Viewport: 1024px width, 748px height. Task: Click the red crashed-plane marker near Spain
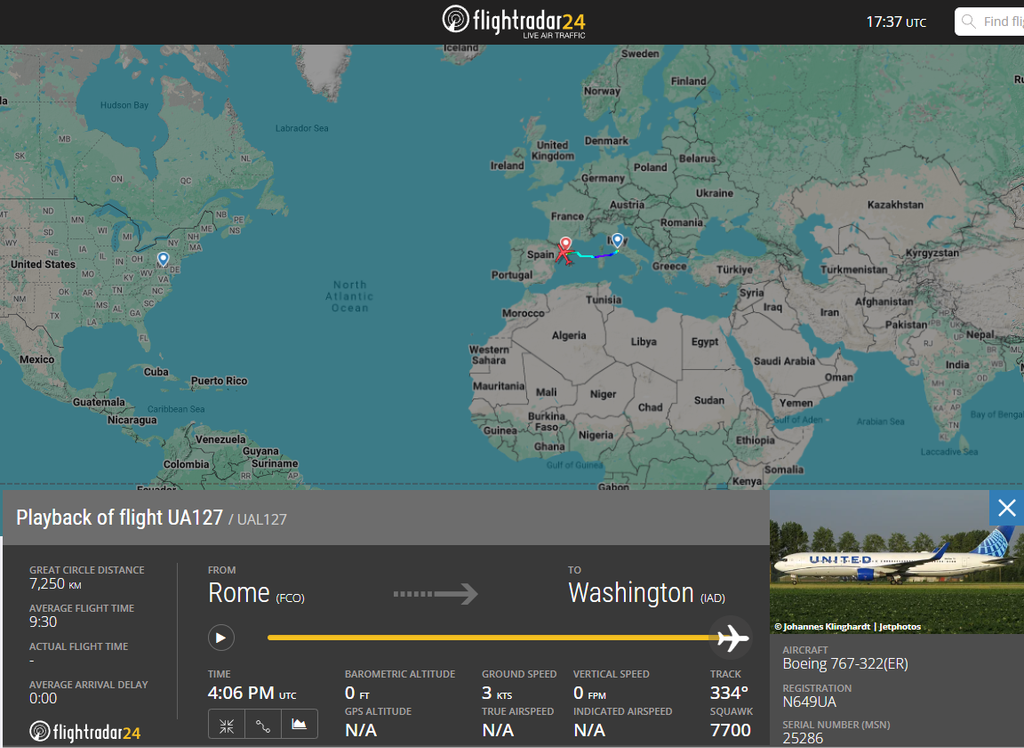pos(564,255)
